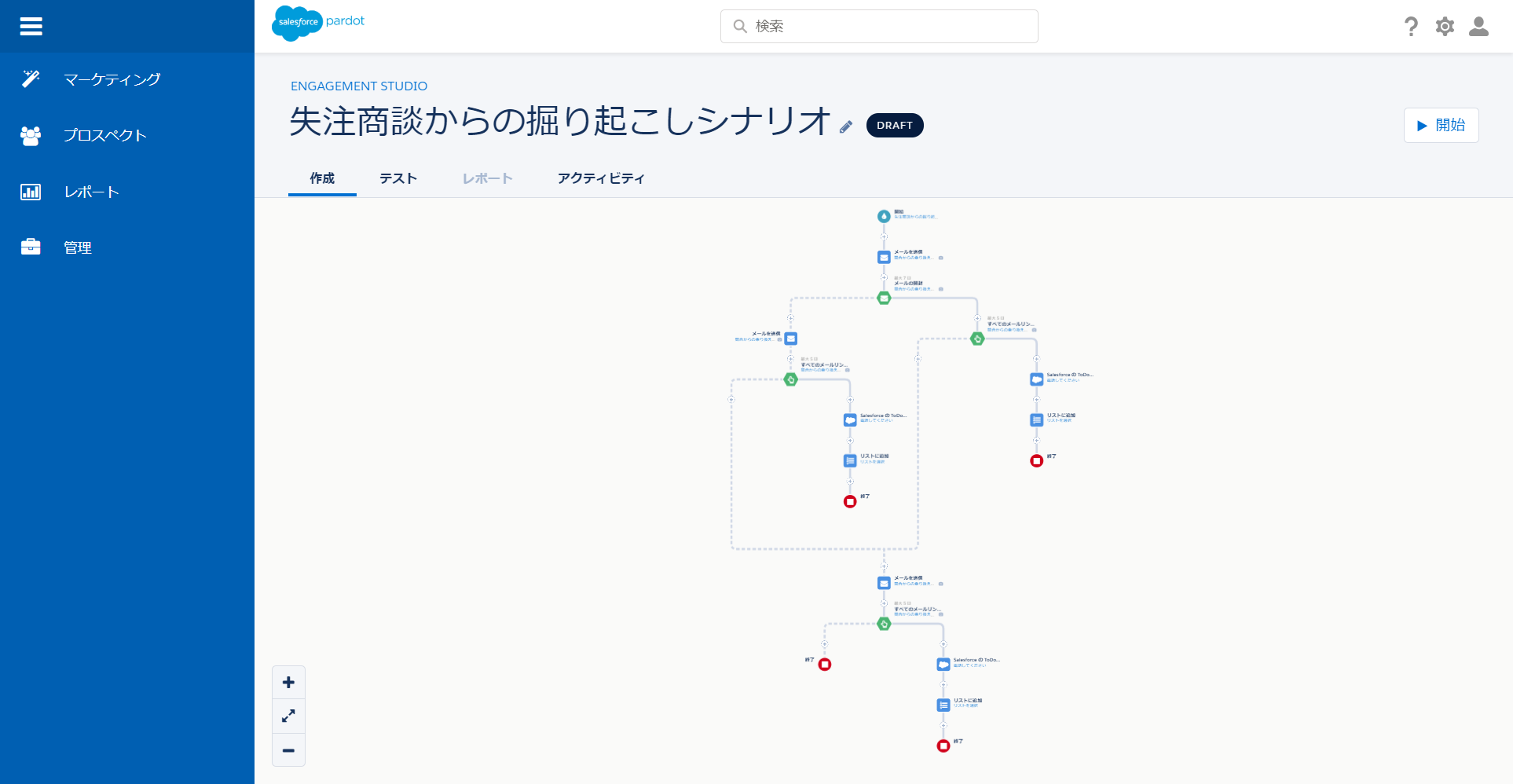Click the DRAFT status badge

click(x=895, y=125)
